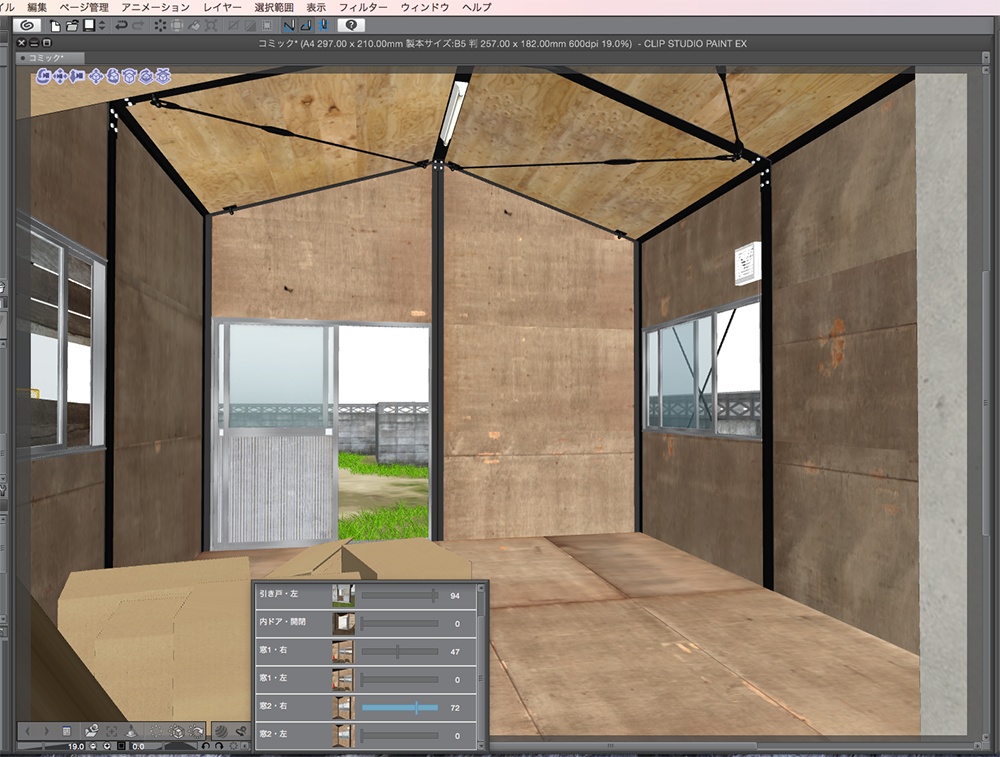1000x757 pixels.
Task: Click the Deselect toolbar icon
Action: pos(233,25)
